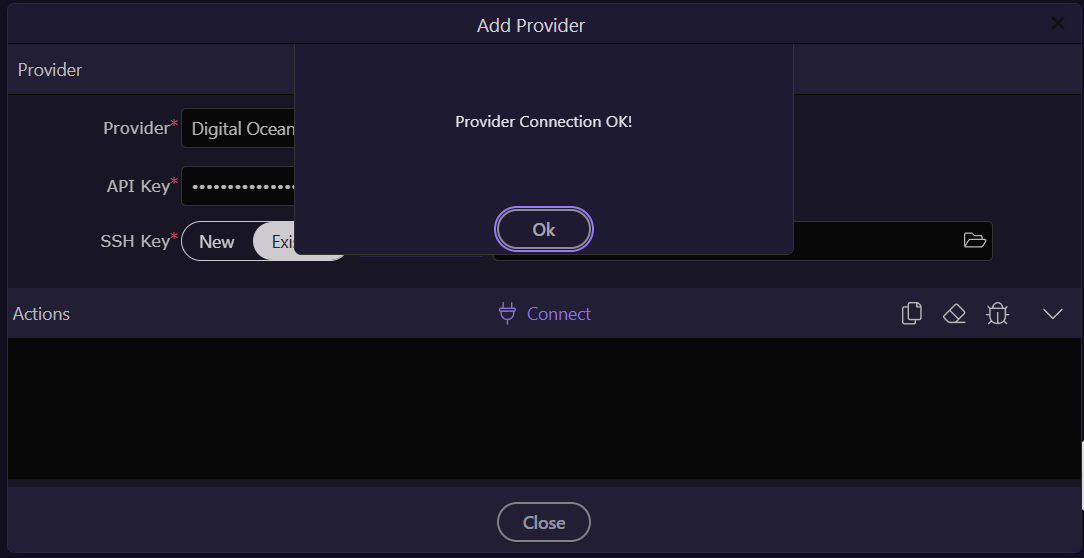Click the SSH Key field label
Screen dimensions: 1084x558
pyautogui.click(x=135, y=241)
